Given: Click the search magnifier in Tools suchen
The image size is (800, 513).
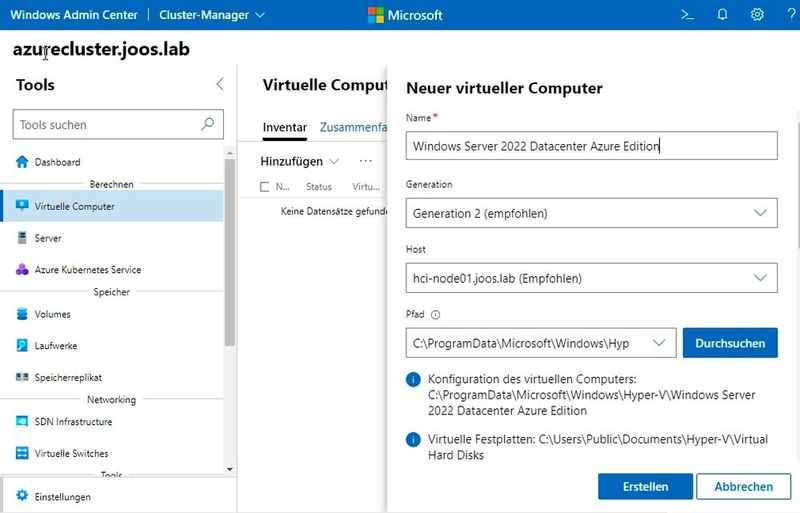Looking at the screenshot, I should click(x=208, y=124).
